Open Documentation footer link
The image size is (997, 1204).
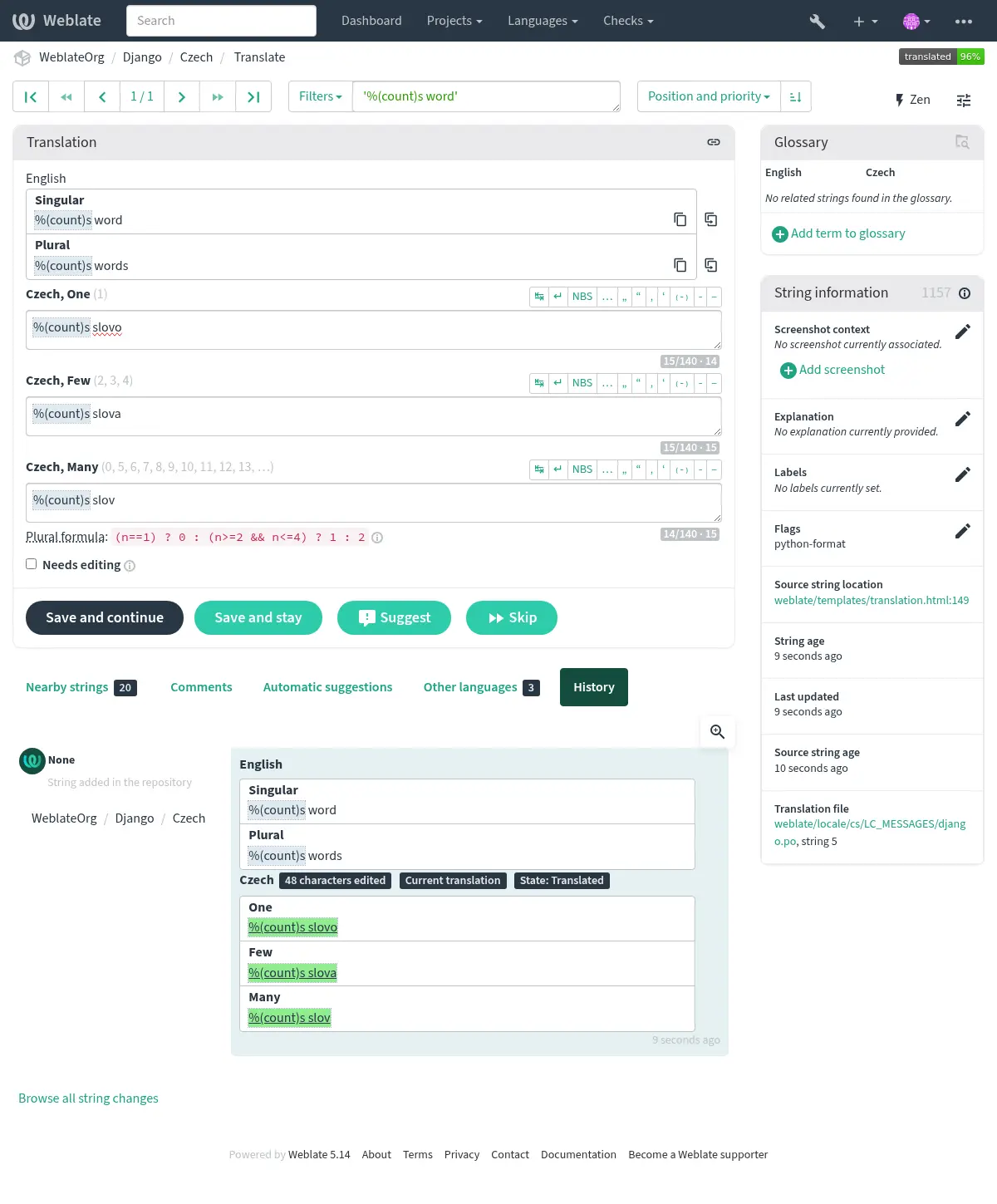578,1155
